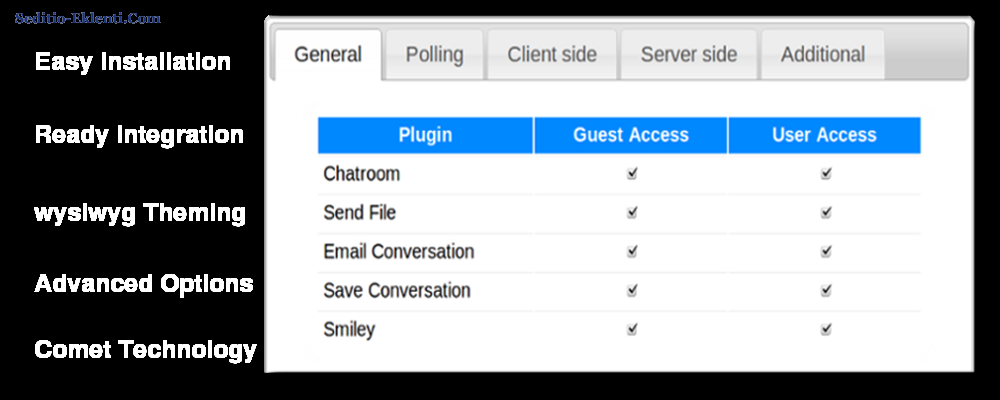The height and width of the screenshot is (400, 1000).
Task: Click the Plugin column header
Action: tap(425, 135)
